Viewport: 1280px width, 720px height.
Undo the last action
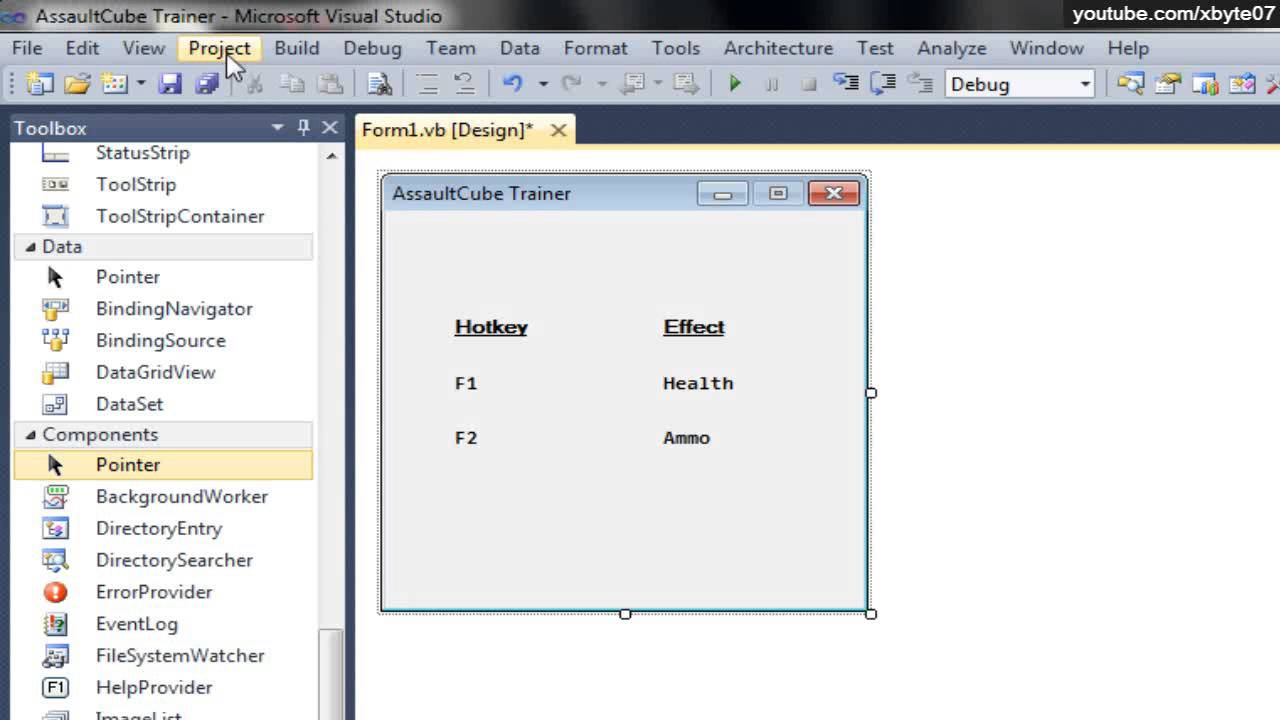513,84
